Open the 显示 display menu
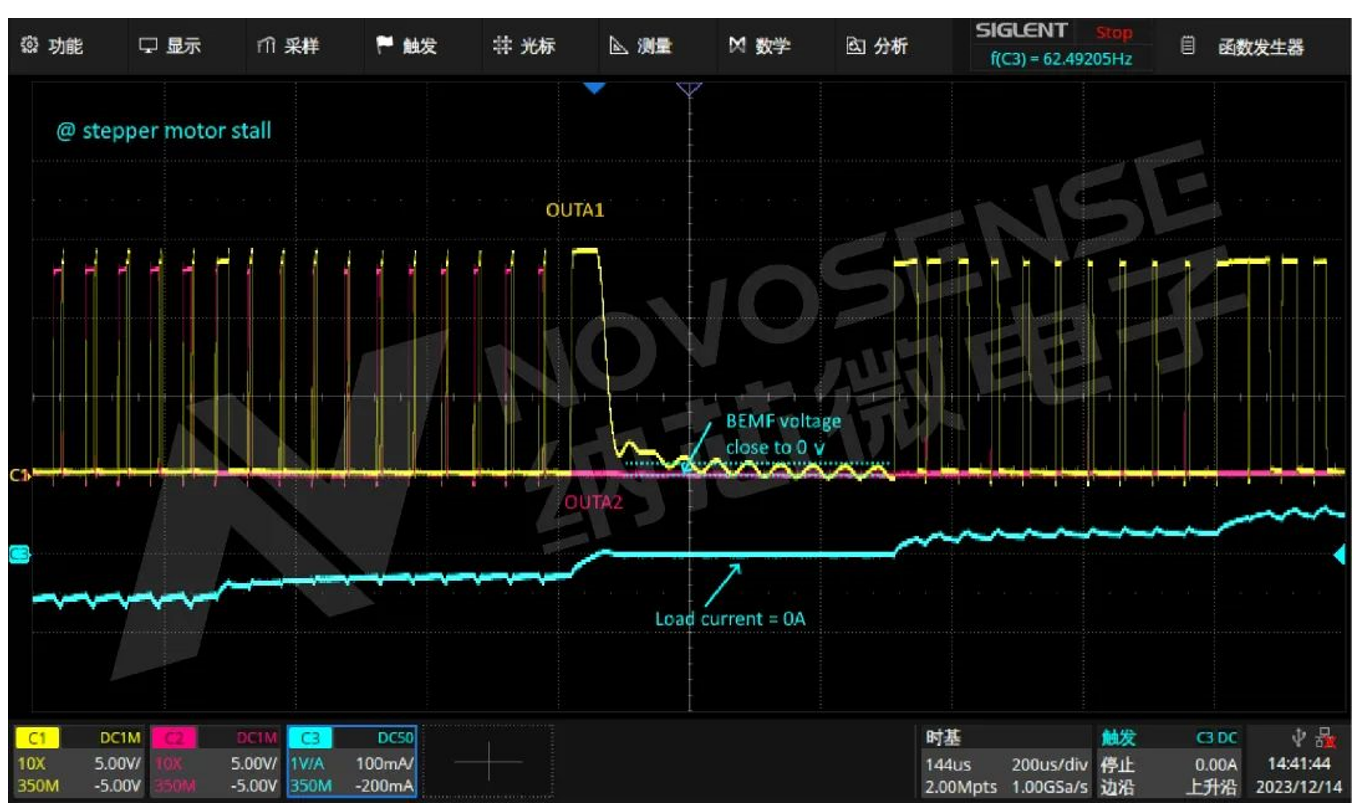This screenshot has width=1354, height=804. pos(170,46)
